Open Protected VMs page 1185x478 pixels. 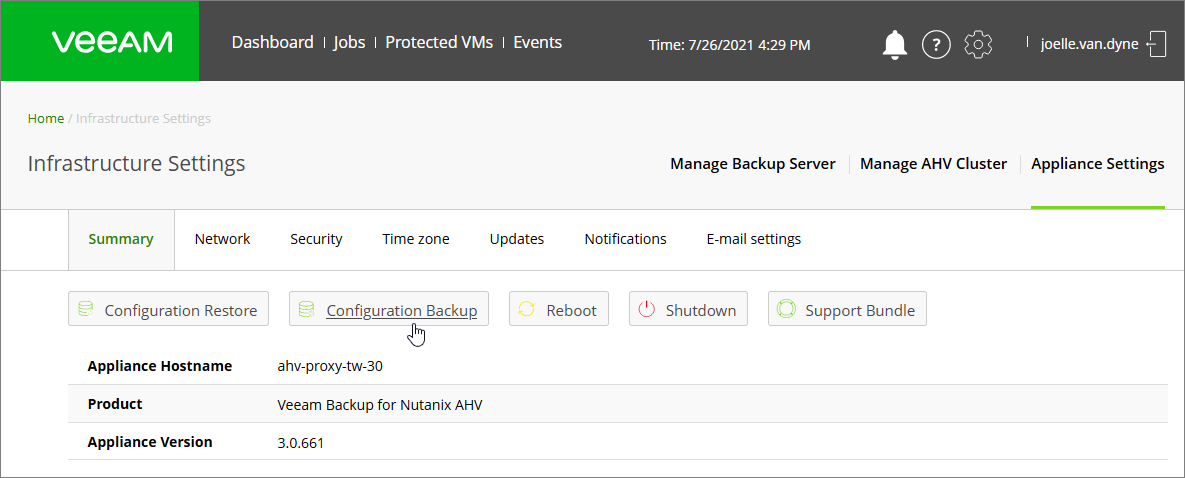[439, 42]
